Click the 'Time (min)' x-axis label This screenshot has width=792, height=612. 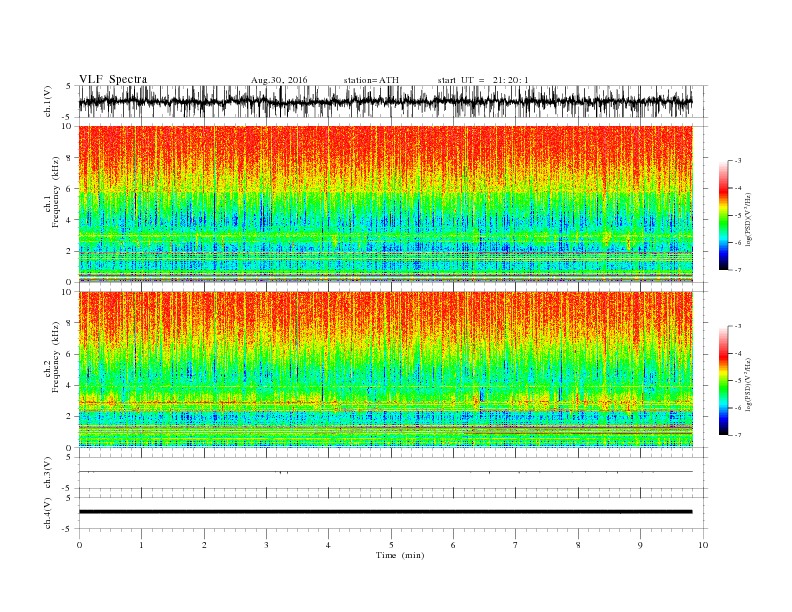[400, 555]
